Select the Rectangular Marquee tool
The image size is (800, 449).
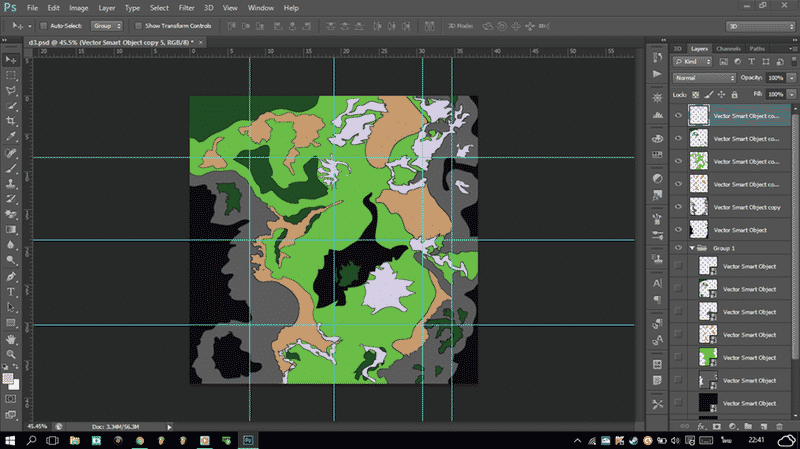11,73
